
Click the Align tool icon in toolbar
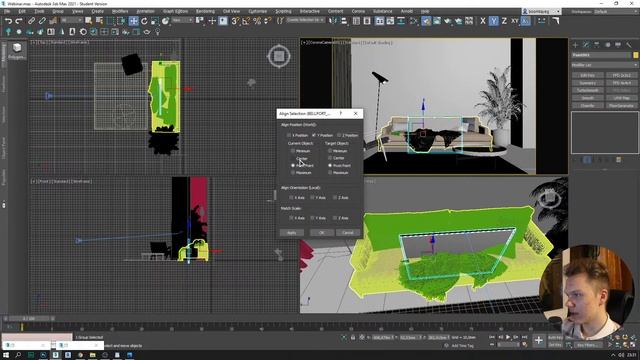pos(344,20)
